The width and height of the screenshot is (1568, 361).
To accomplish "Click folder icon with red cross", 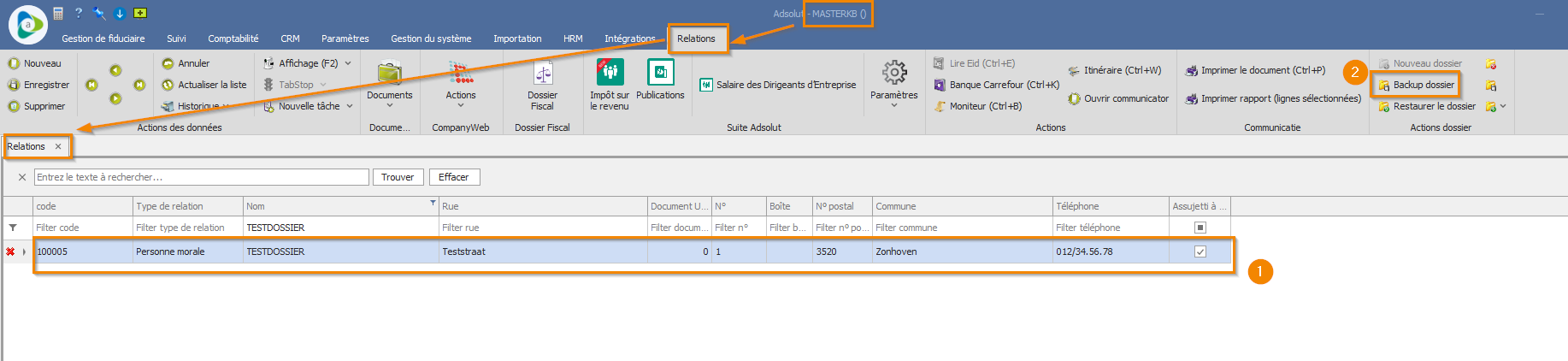I will point(1490,64).
